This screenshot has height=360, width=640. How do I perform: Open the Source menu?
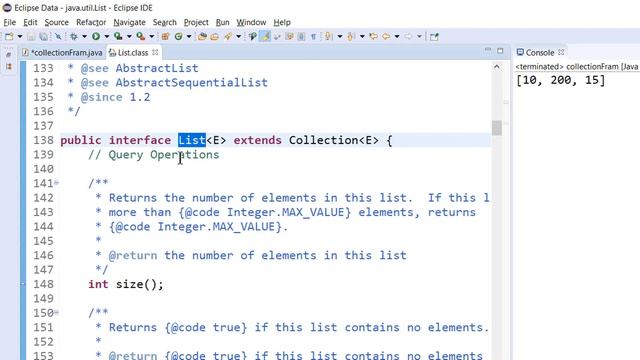point(56,22)
